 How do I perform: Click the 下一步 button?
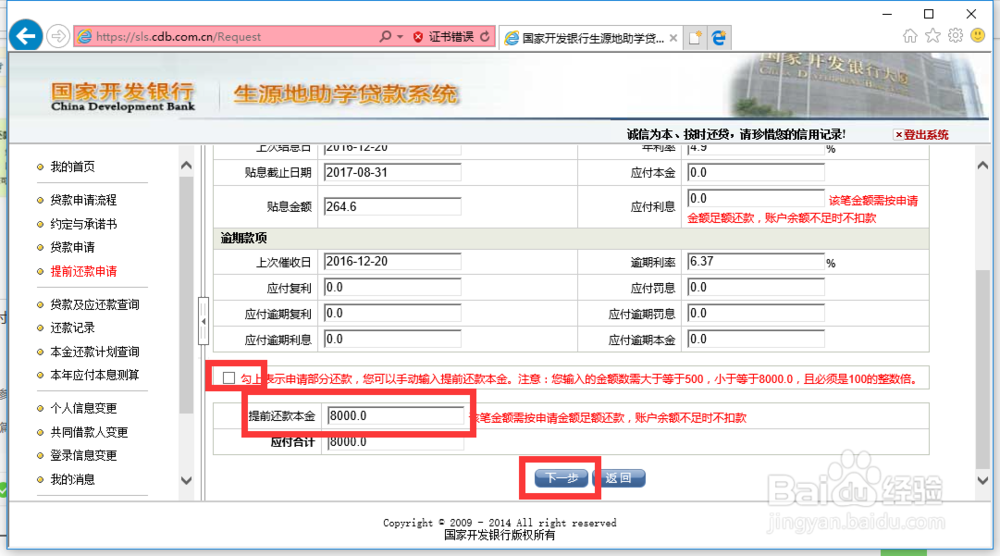561,478
